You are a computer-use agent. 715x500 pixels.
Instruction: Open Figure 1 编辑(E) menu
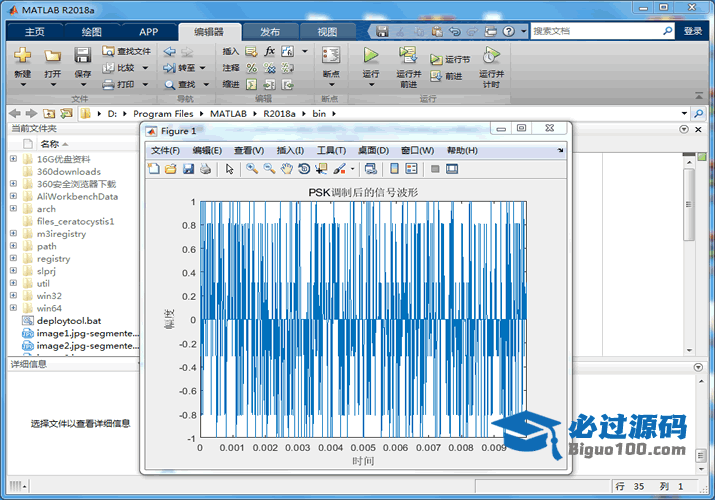(x=207, y=150)
